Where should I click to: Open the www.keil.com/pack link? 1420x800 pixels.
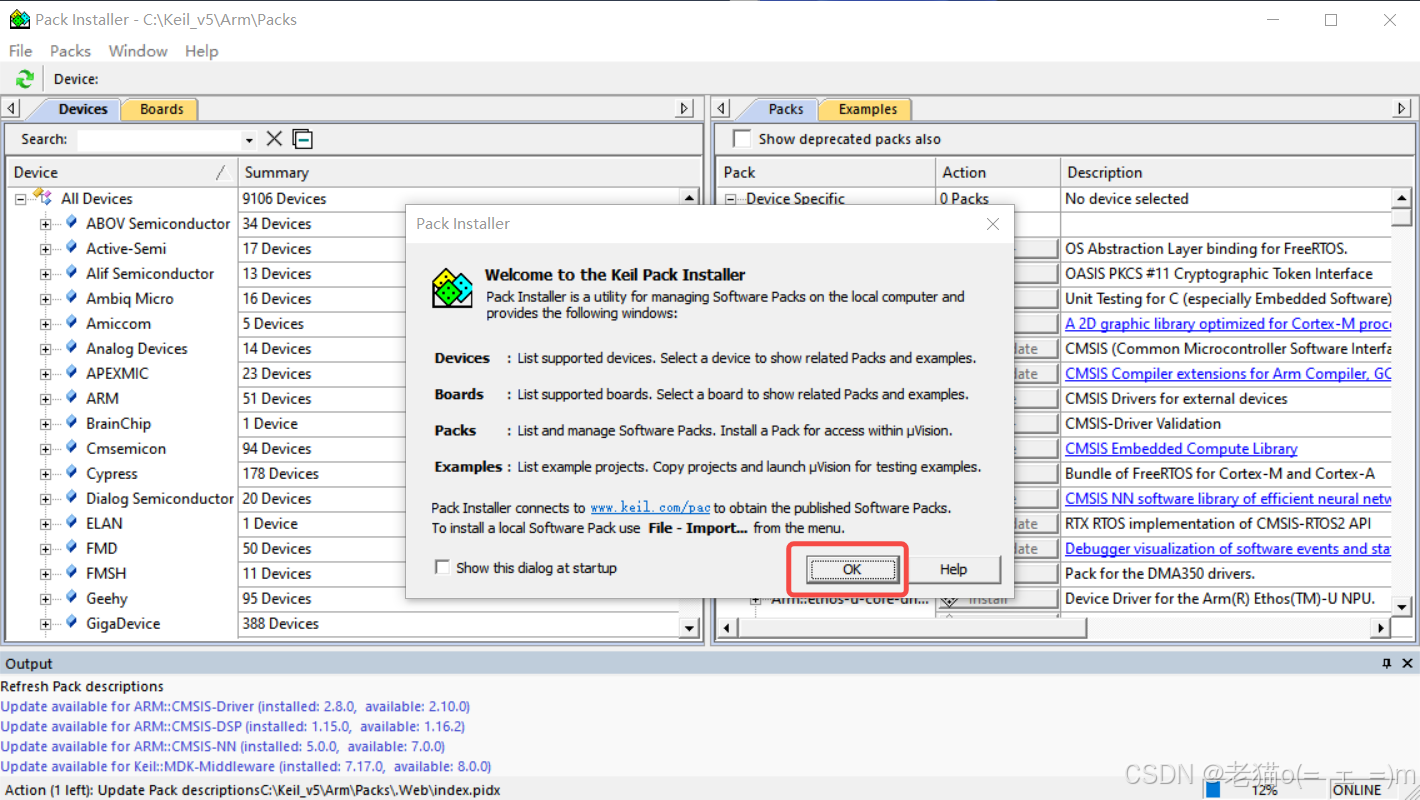pyautogui.click(x=650, y=508)
